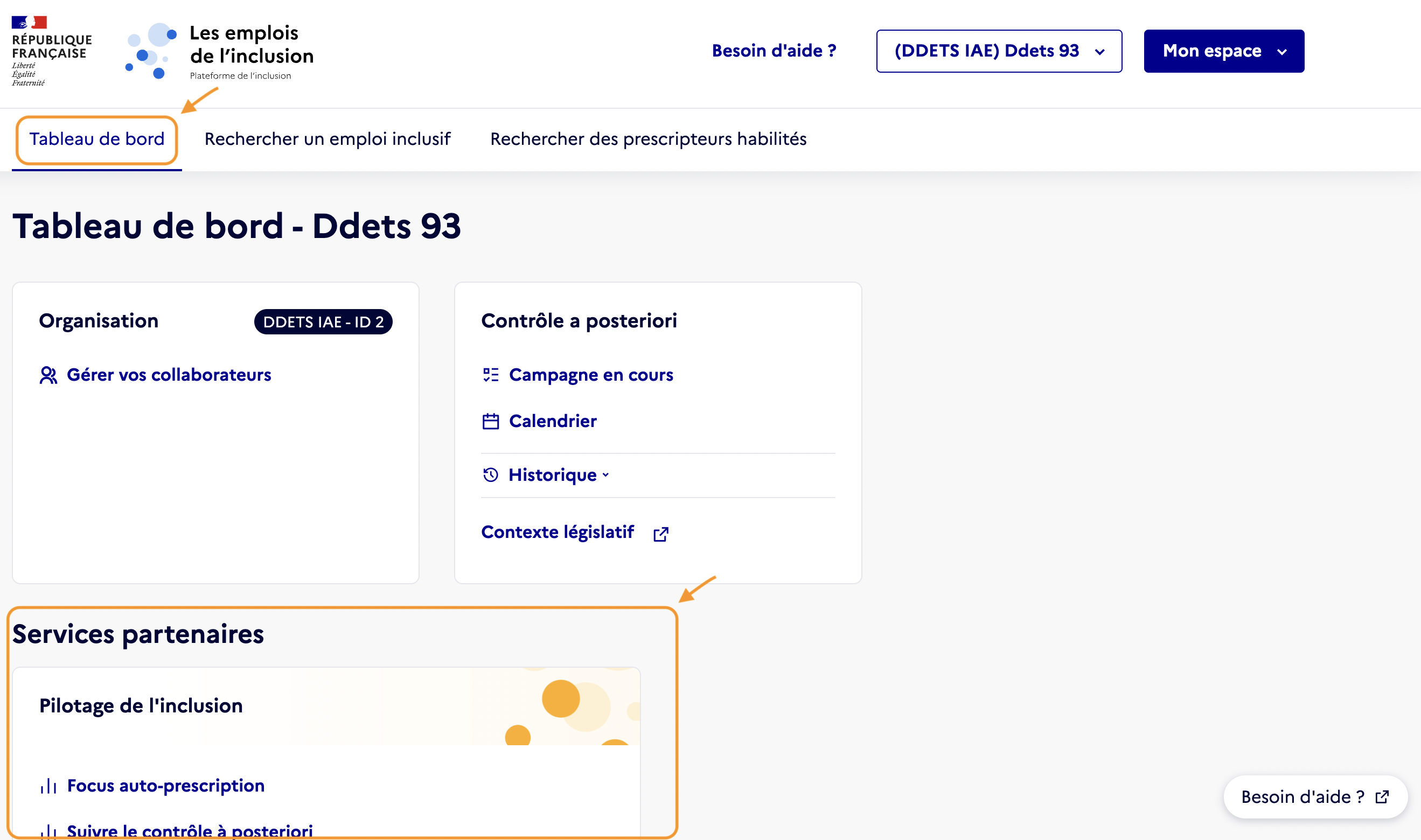1421x840 pixels.
Task: Select the Gérer vos collaborateurs people icon
Action: pos(48,375)
